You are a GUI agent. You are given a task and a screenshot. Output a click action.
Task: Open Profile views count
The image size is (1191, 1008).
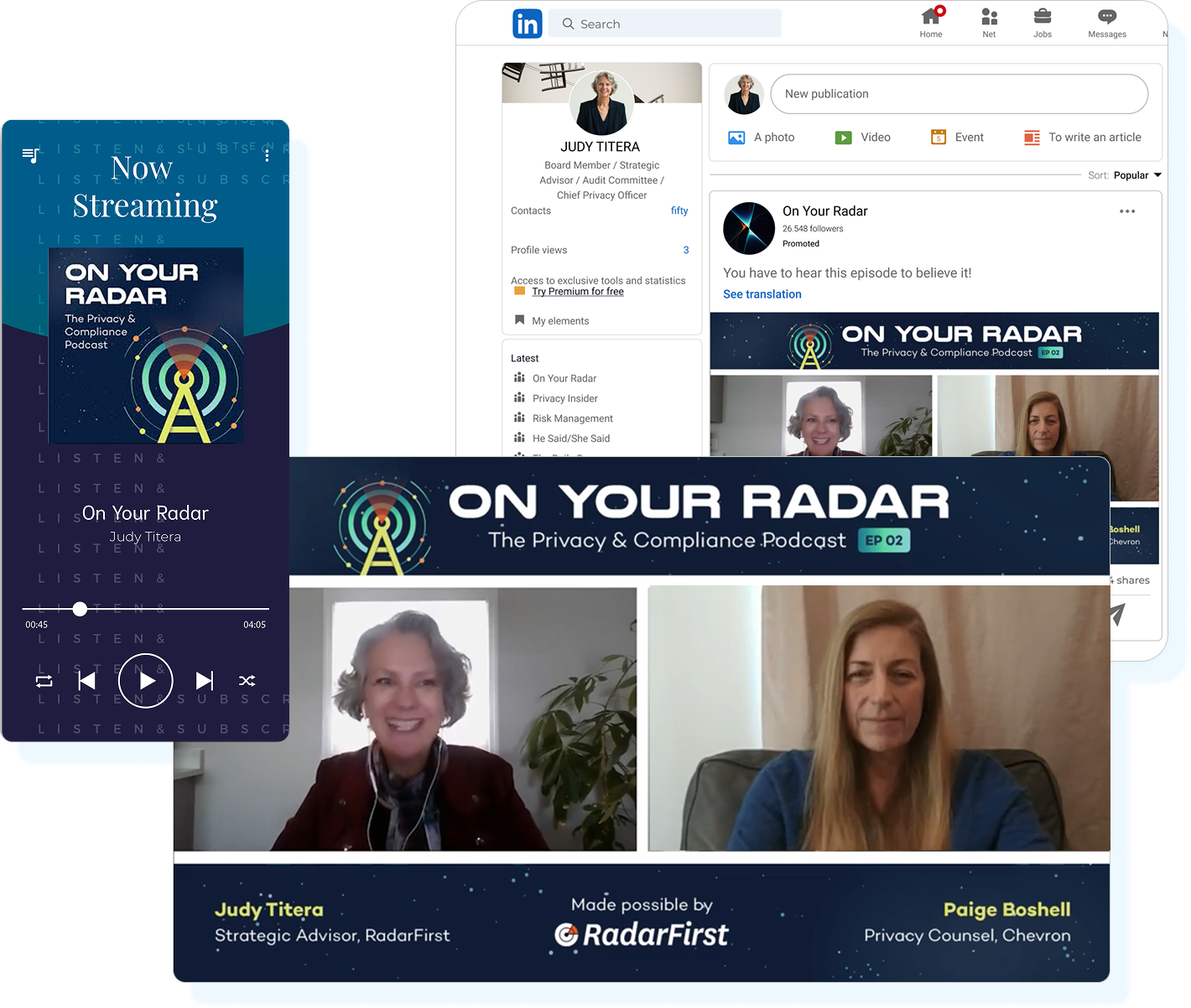pos(685,250)
